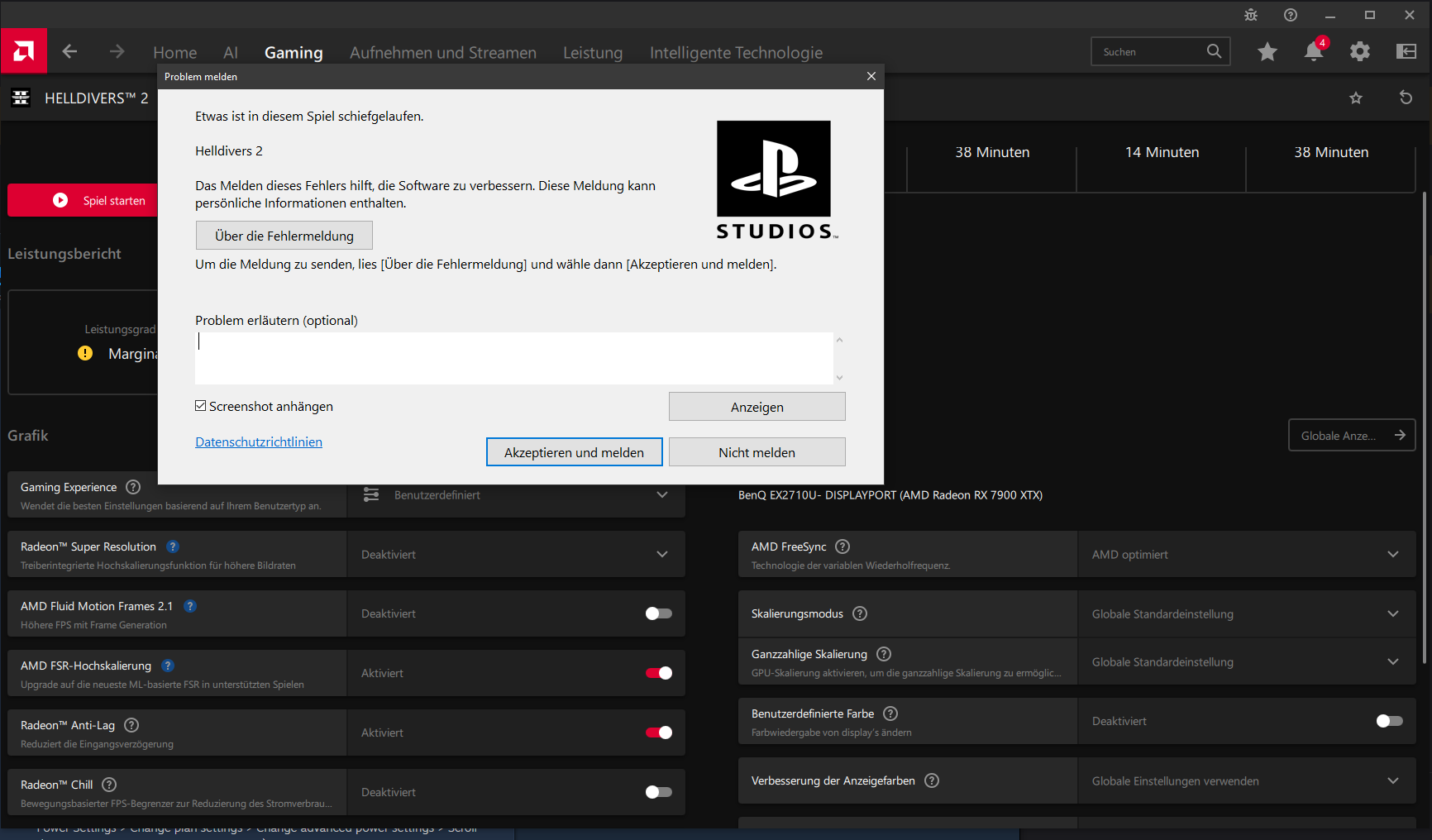
Task: Click the main page vertical scrollbar
Action: click(x=1424, y=427)
